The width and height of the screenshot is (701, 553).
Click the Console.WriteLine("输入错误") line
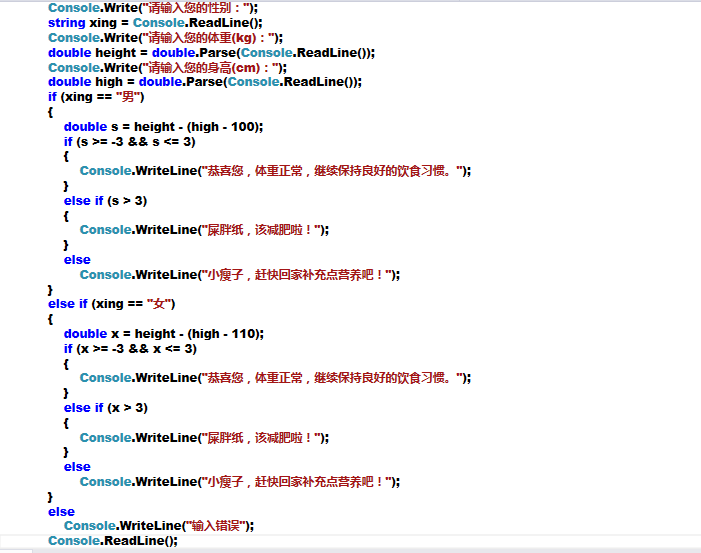coord(159,526)
